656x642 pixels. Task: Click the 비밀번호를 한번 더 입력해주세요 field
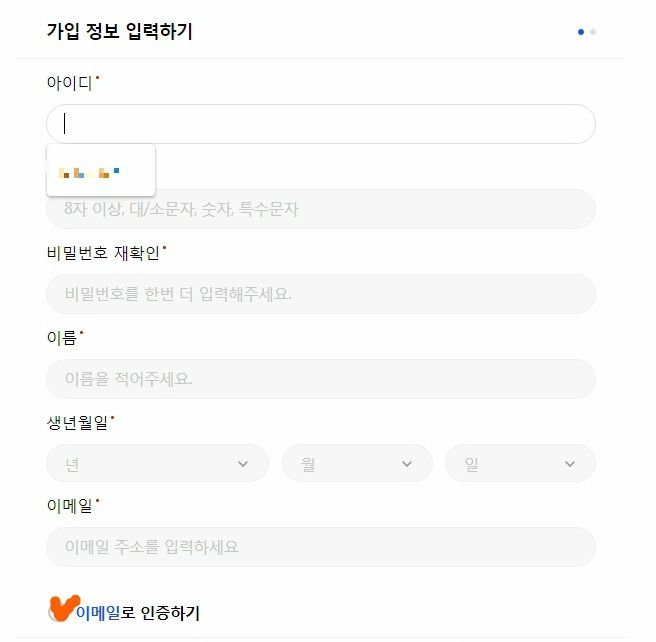coord(321,294)
